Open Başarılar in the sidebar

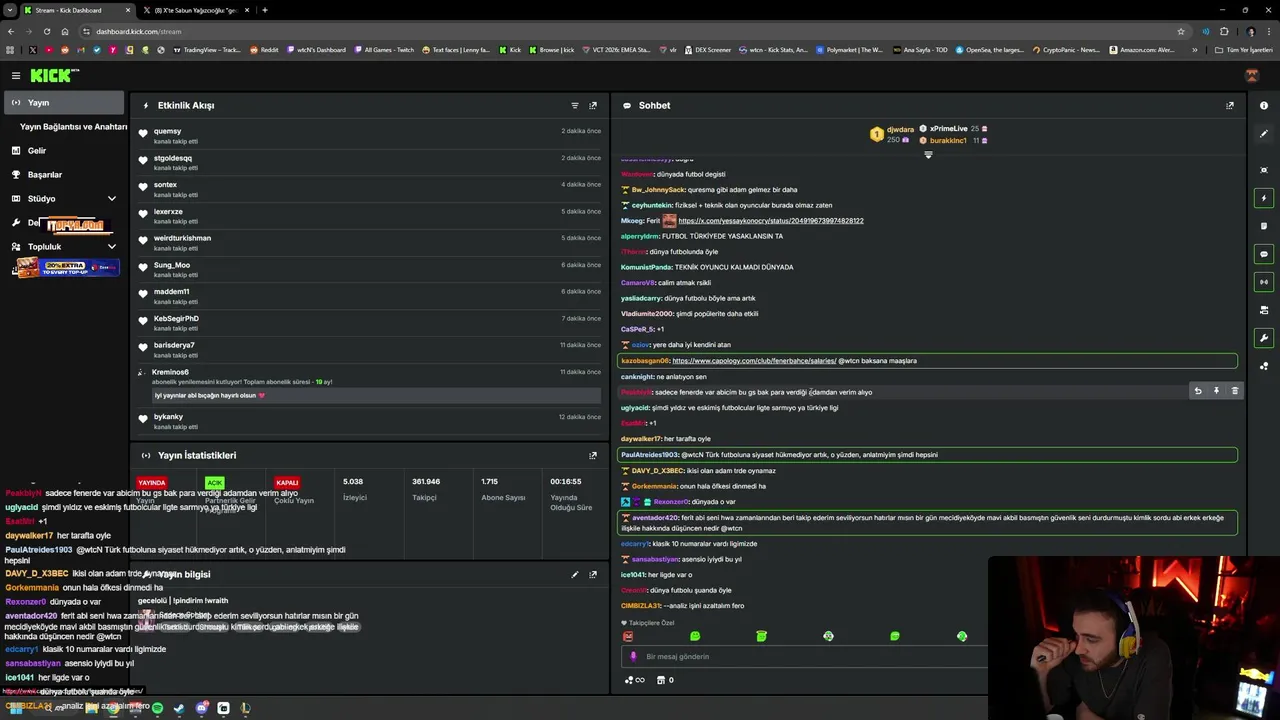point(63,175)
